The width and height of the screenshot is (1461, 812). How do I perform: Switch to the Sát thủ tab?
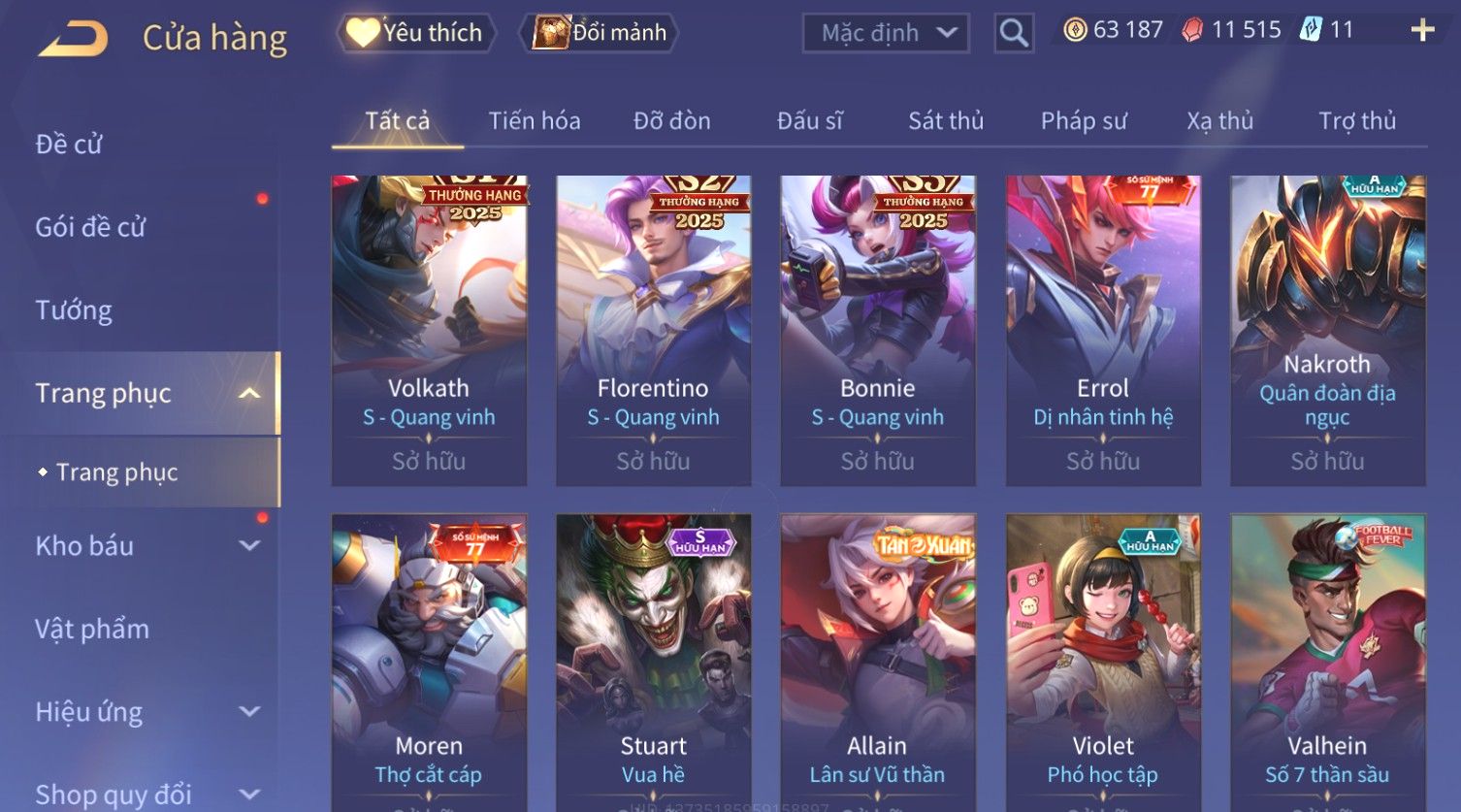[x=946, y=120]
